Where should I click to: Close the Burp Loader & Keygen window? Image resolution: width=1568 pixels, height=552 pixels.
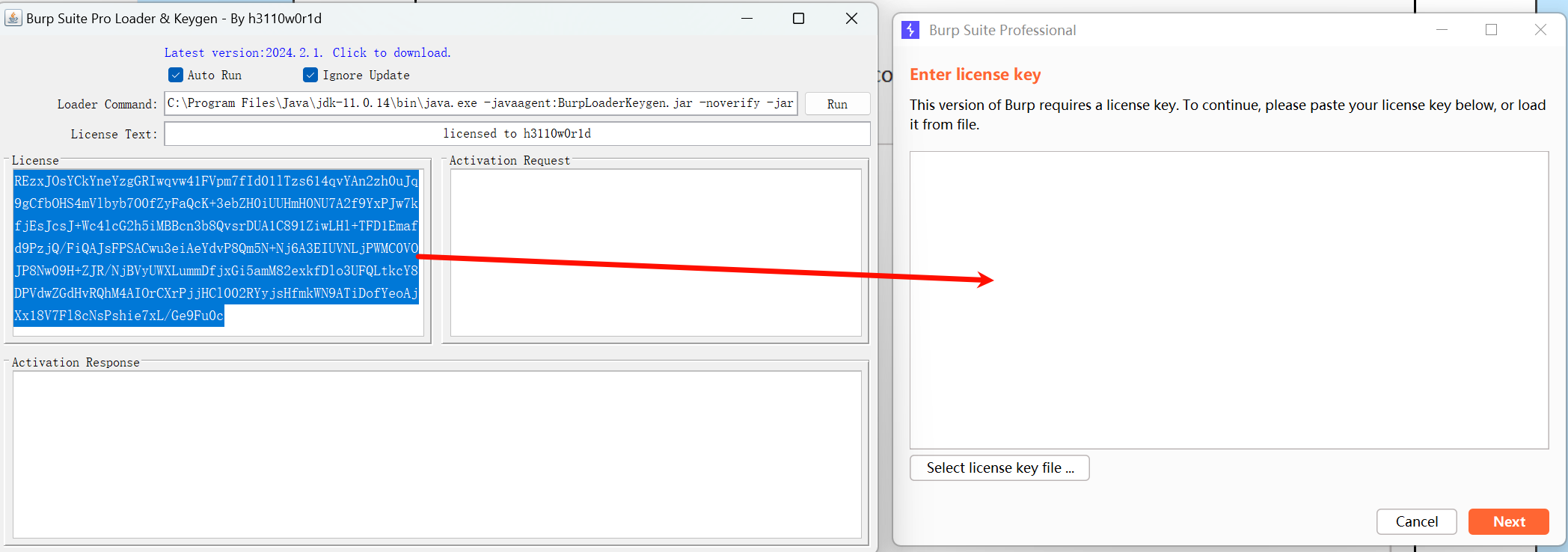pyautogui.click(x=851, y=18)
